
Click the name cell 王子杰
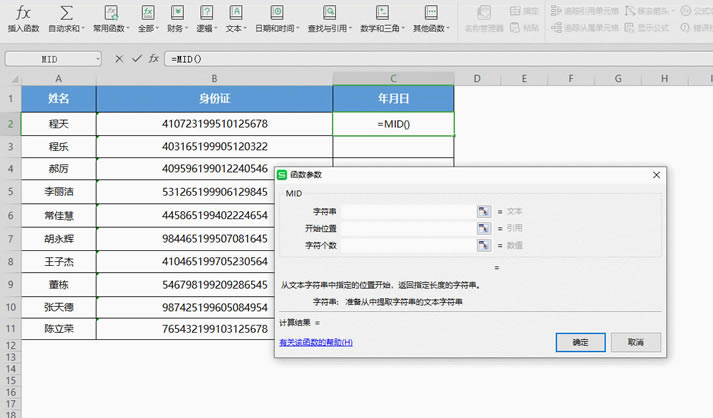click(x=59, y=262)
